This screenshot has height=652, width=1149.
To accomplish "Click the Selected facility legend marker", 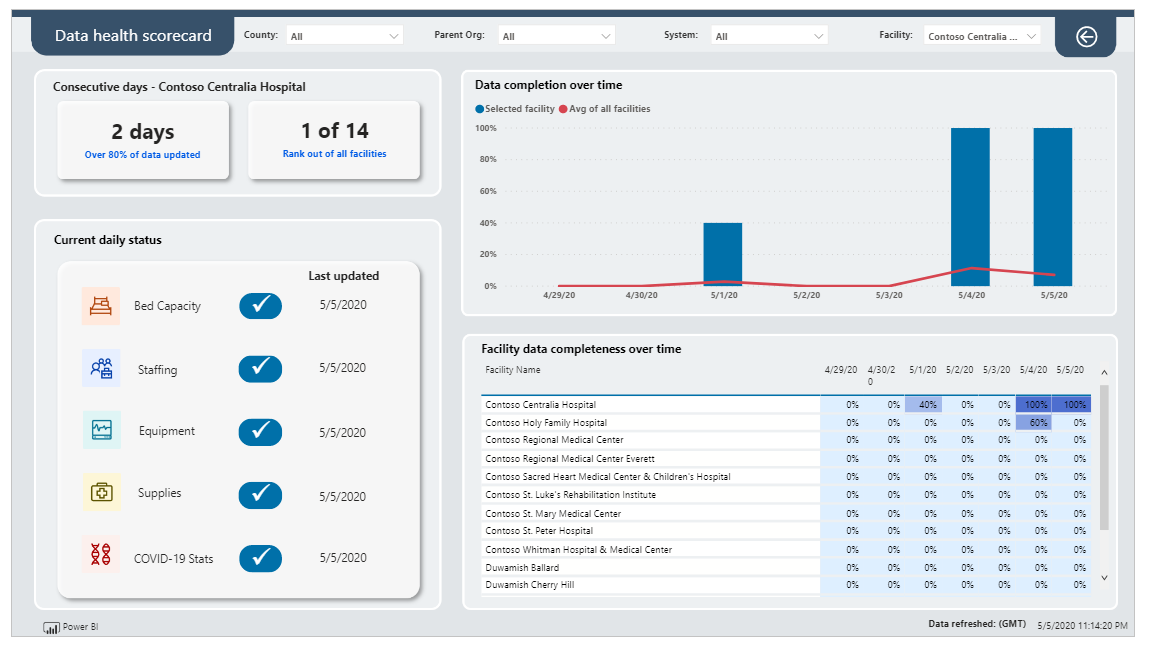I will (x=481, y=110).
